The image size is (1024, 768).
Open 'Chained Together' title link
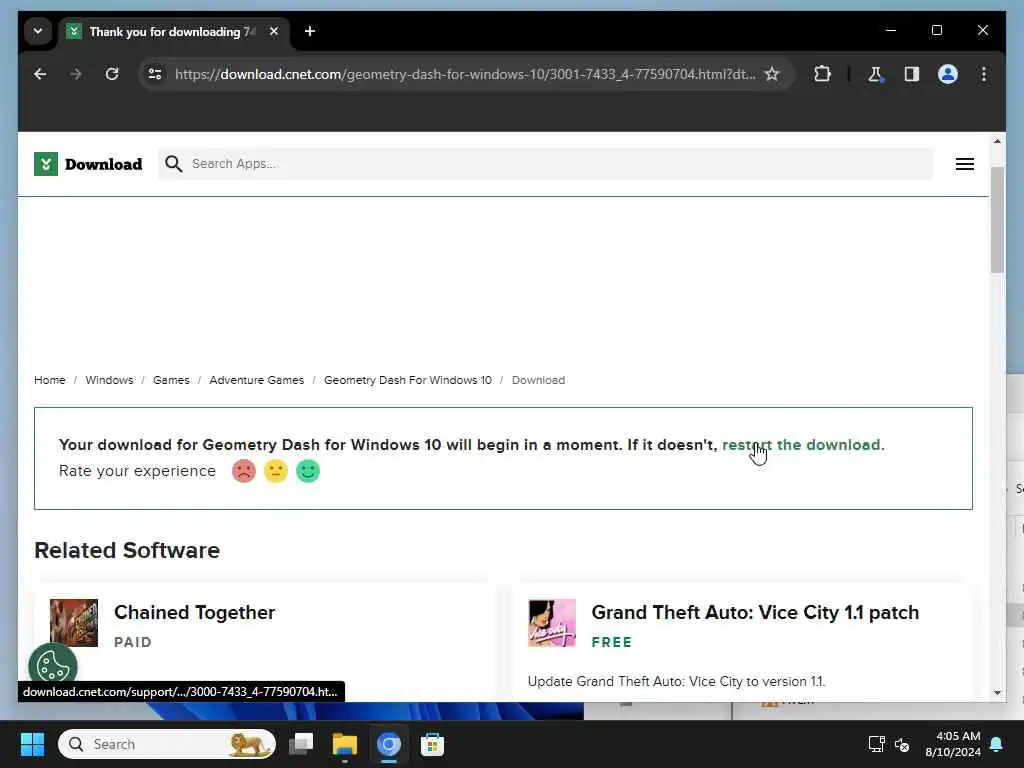point(195,613)
